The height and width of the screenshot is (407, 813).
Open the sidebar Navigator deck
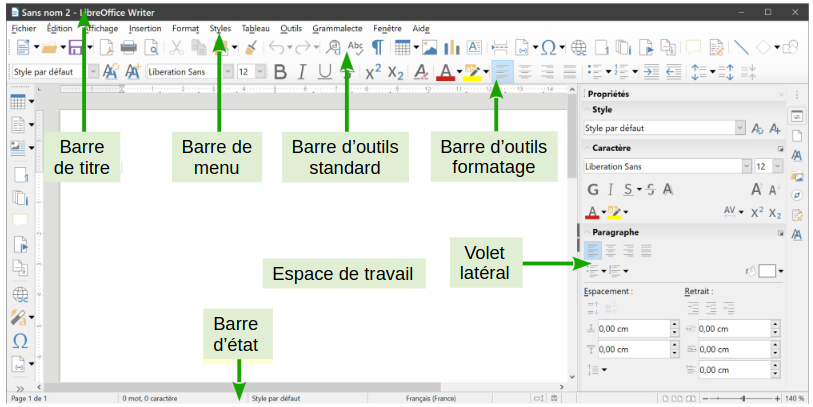[796, 195]
